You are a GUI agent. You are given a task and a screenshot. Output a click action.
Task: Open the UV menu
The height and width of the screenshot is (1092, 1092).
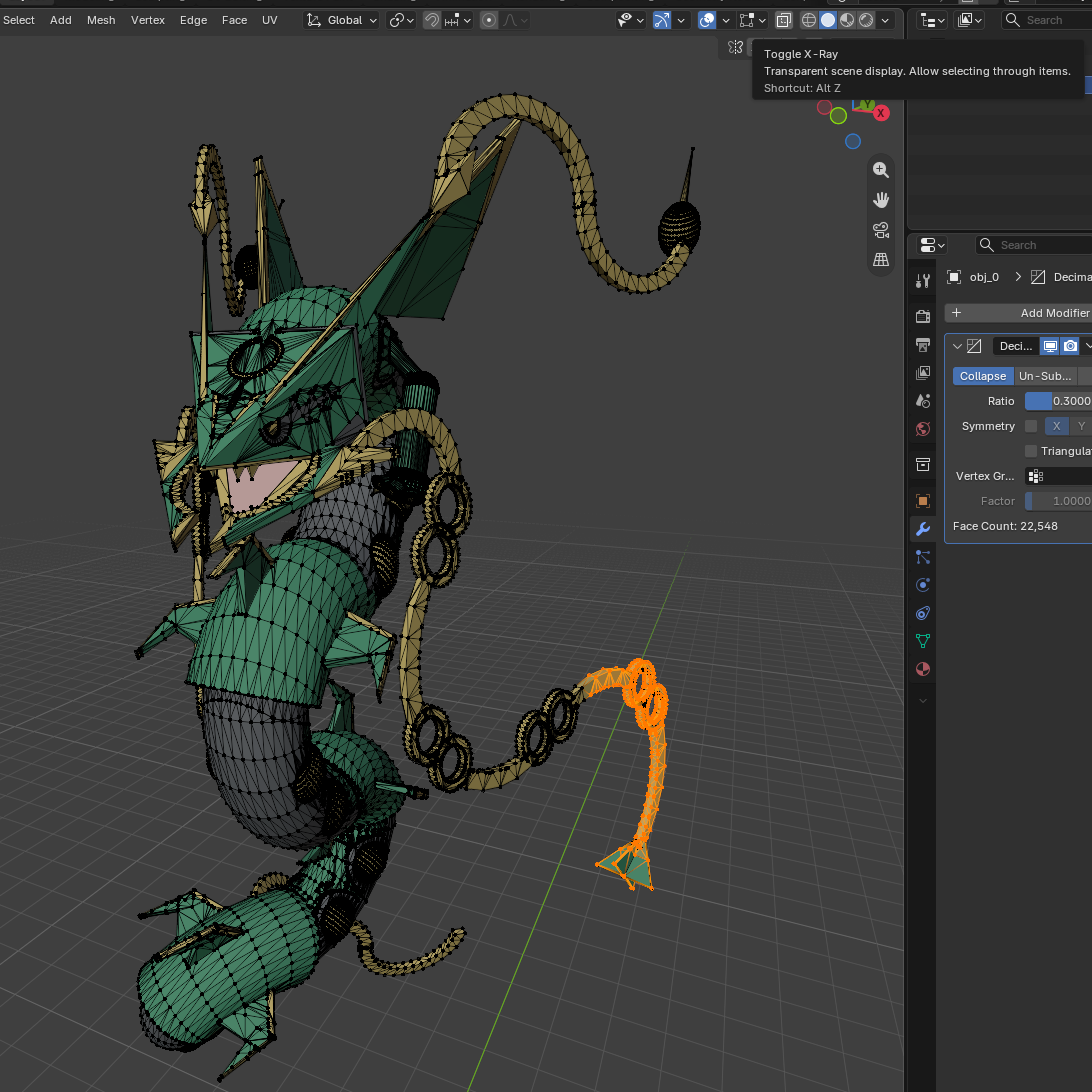(x=270, y=20)
